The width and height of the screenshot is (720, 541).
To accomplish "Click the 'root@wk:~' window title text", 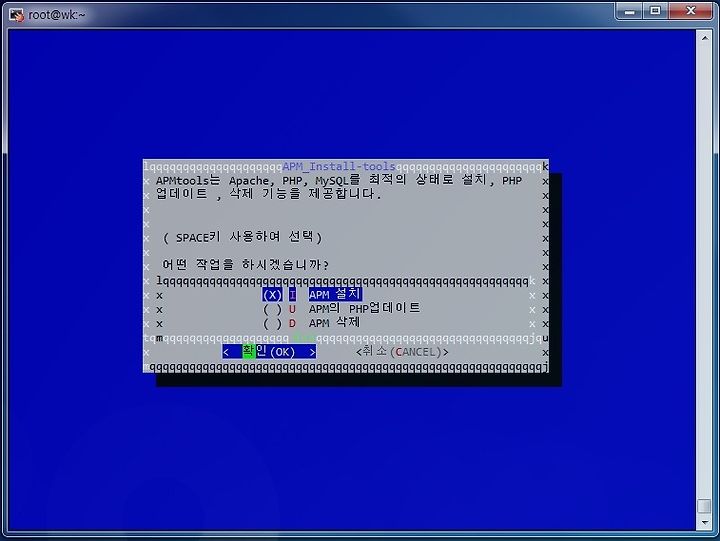I will click(57, 15).
